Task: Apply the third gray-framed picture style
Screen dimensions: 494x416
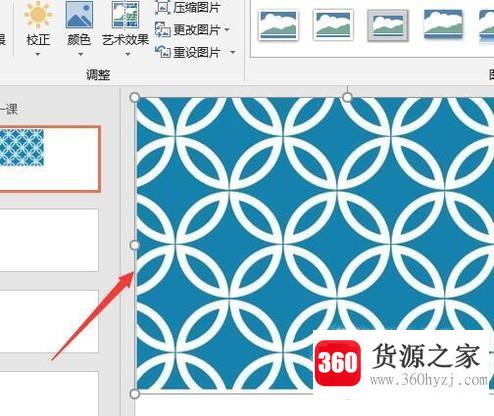Action: [388, 26]
